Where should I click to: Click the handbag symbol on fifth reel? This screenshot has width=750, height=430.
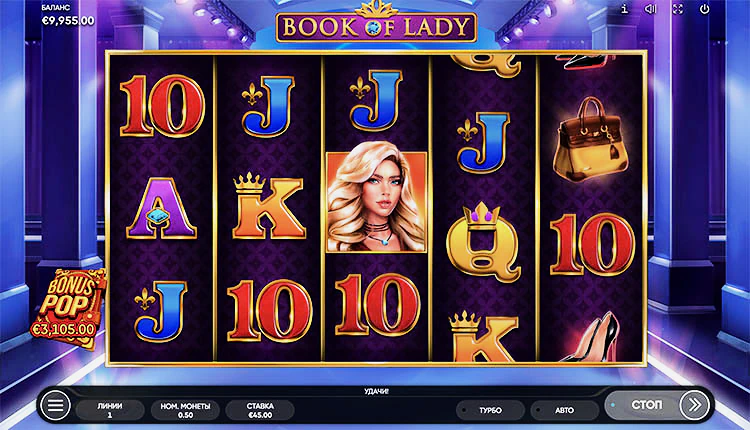[x=591, y=139]
